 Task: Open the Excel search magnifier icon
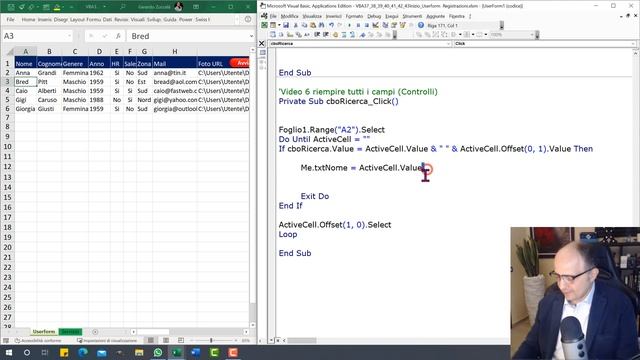click(x=122, y=7)
